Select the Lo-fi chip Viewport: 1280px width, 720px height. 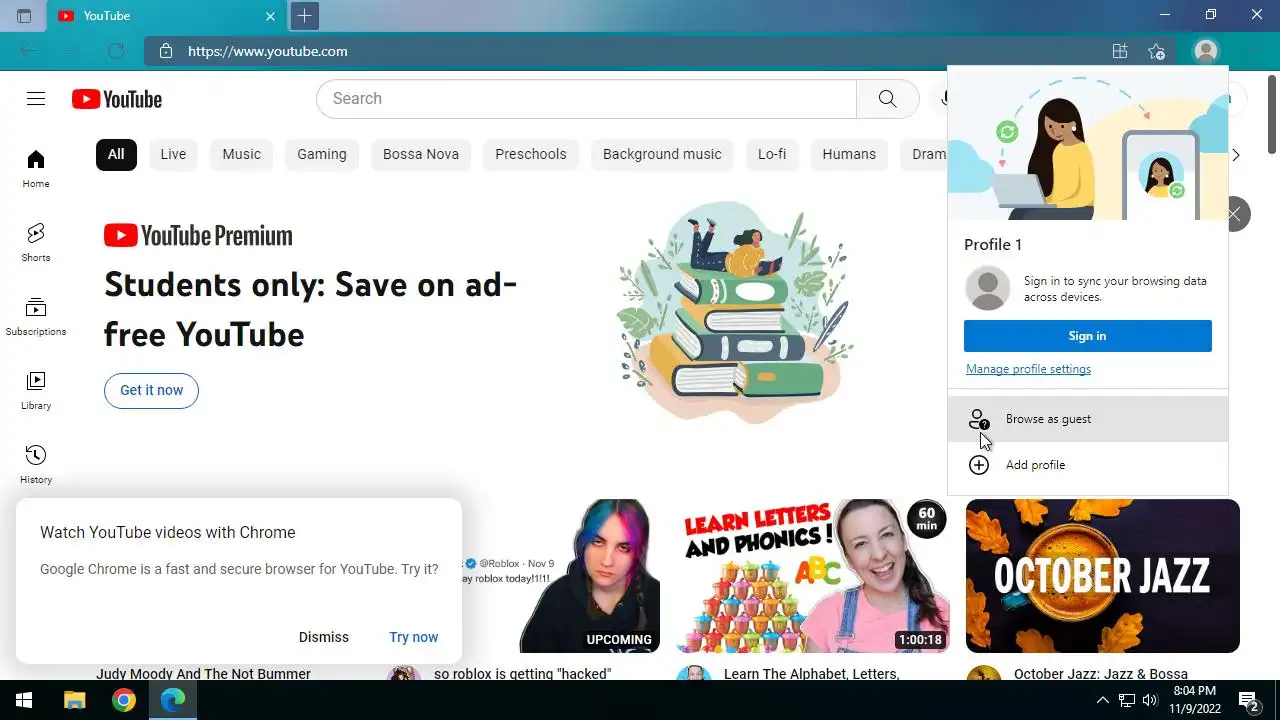772,154
